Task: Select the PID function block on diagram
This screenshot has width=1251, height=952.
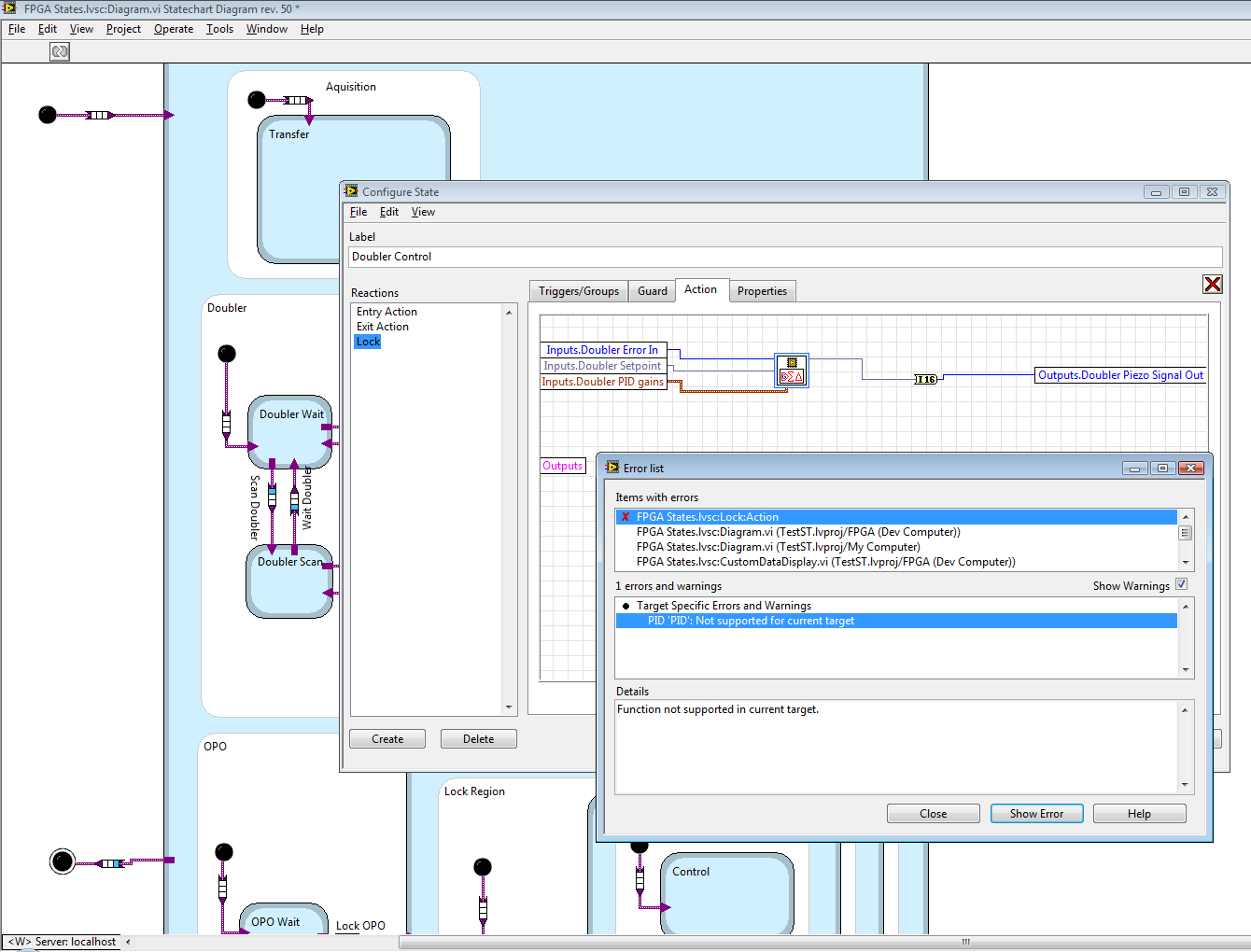Action: 792,371
